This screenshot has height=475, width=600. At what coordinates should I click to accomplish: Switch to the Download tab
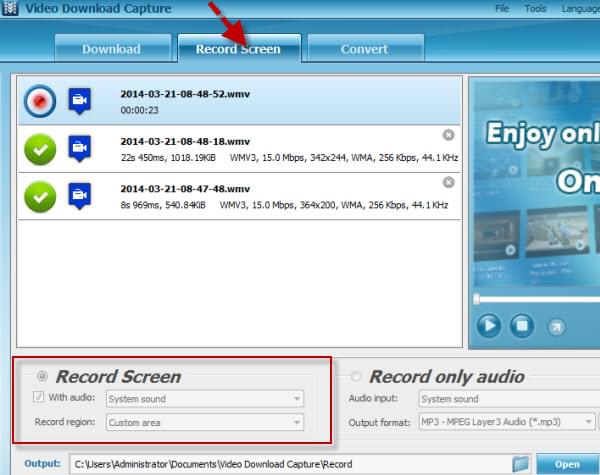pos(112,48)
